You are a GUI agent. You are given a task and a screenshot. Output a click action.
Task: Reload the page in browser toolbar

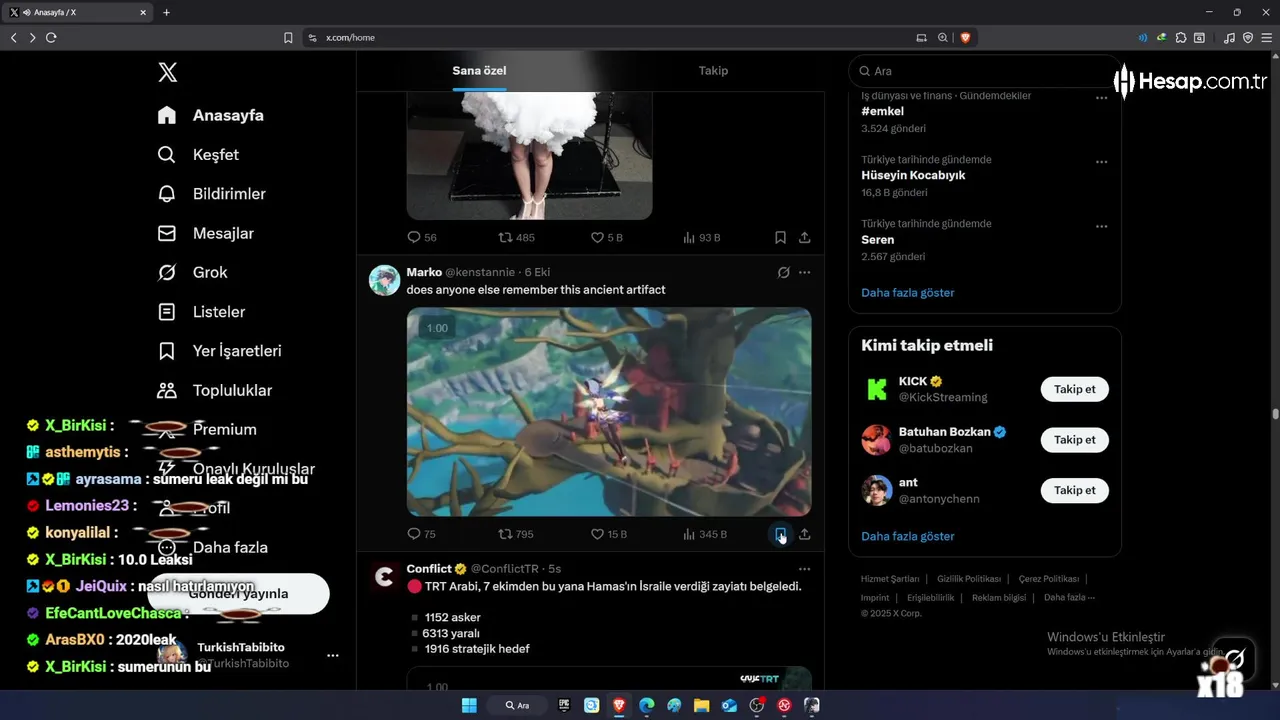coord(51,38)
